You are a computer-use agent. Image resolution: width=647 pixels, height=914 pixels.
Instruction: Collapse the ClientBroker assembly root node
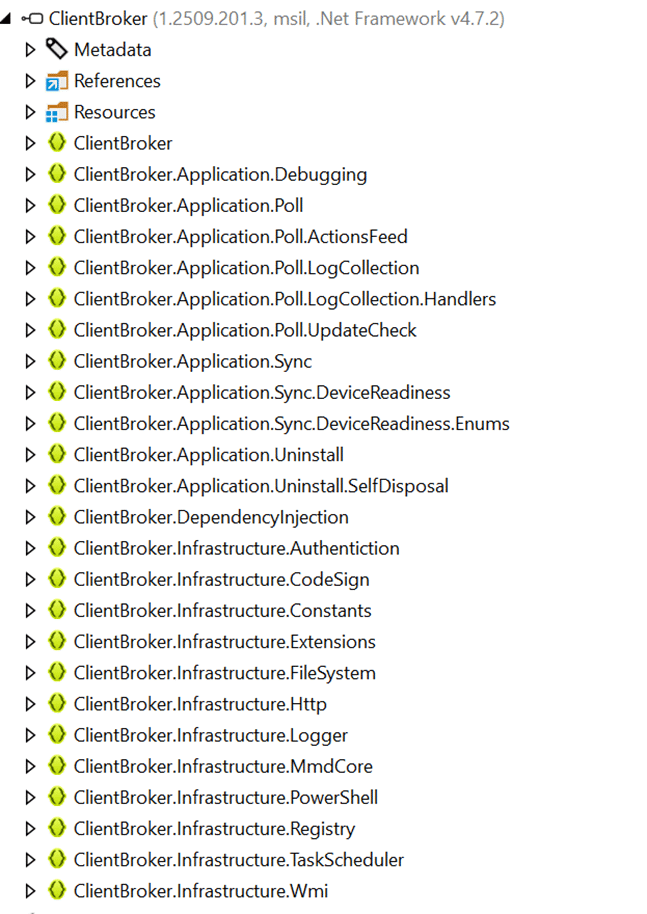pyautogui.click(x=8, y=18)
